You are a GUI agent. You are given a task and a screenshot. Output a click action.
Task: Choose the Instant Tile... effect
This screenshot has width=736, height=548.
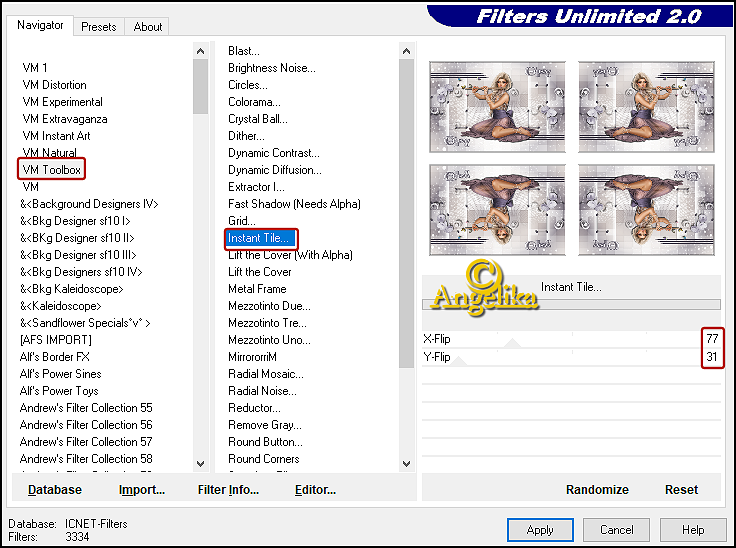point(260,238)
